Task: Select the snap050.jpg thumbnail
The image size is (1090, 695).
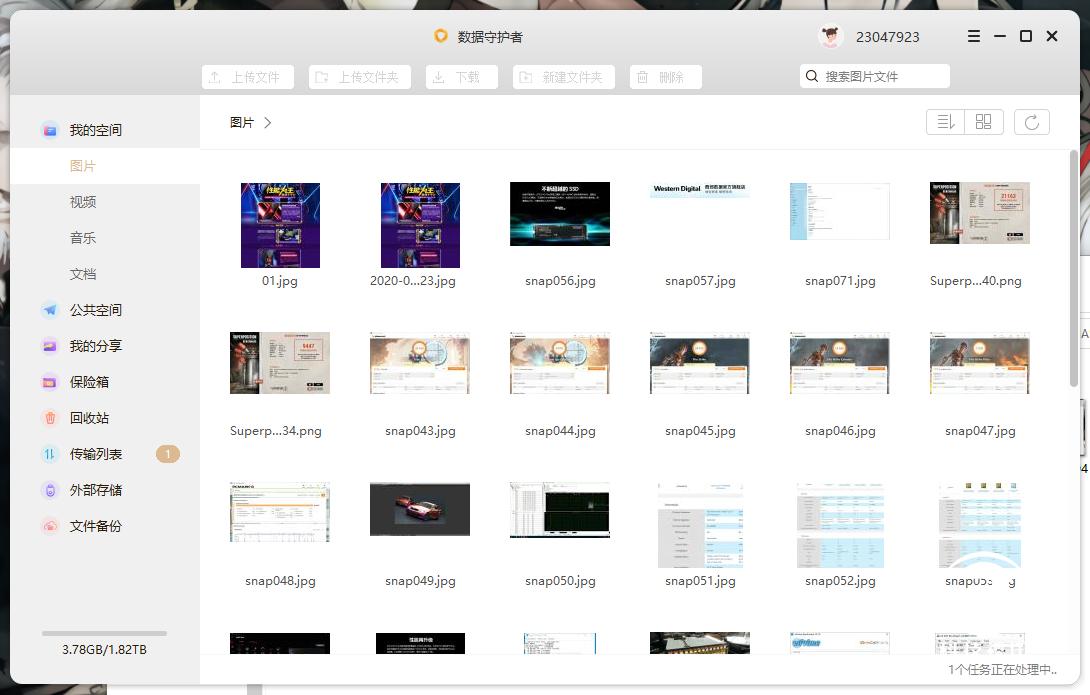Action: click(x=560, y=510)
